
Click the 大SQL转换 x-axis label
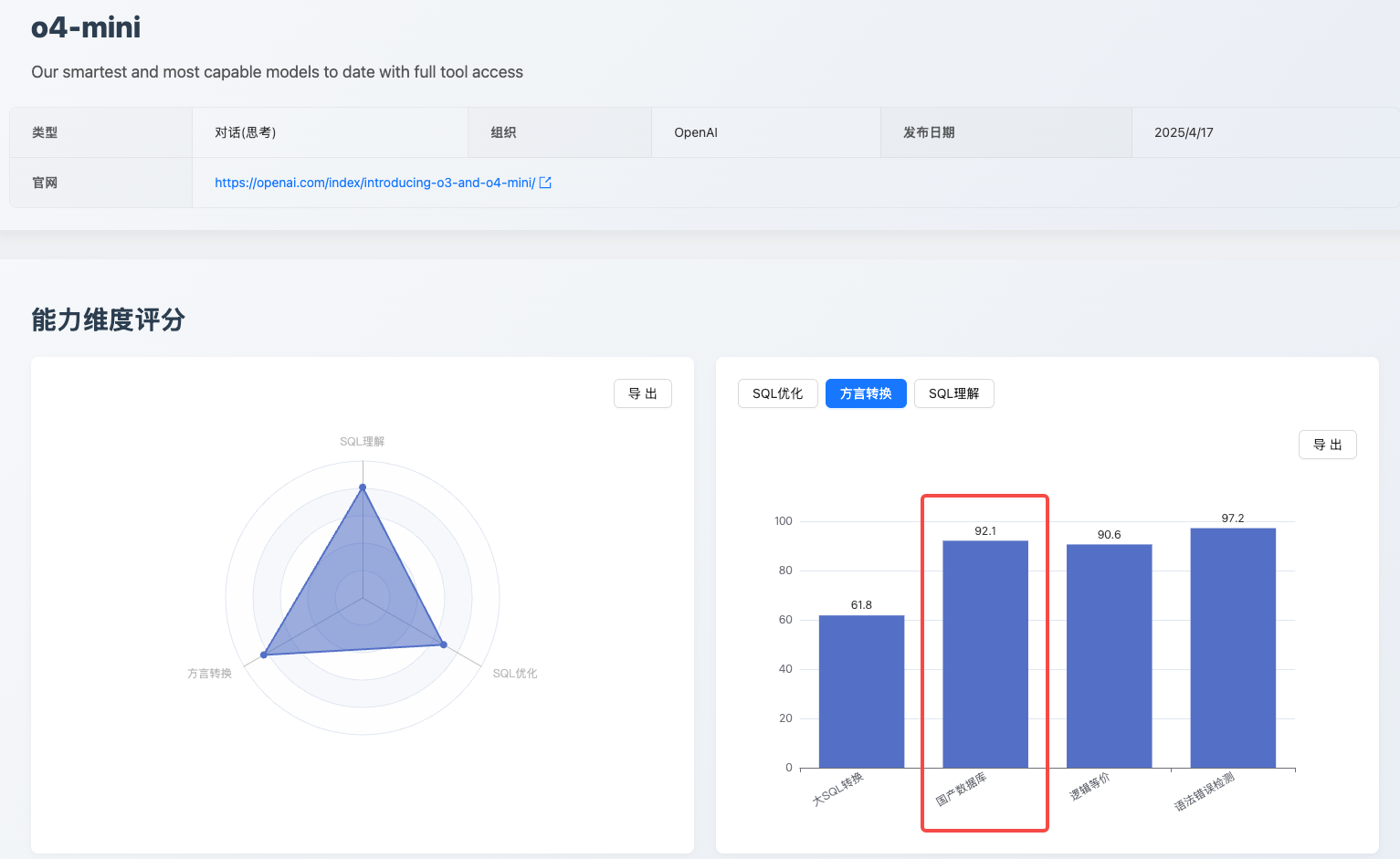[x=838, y=790]
